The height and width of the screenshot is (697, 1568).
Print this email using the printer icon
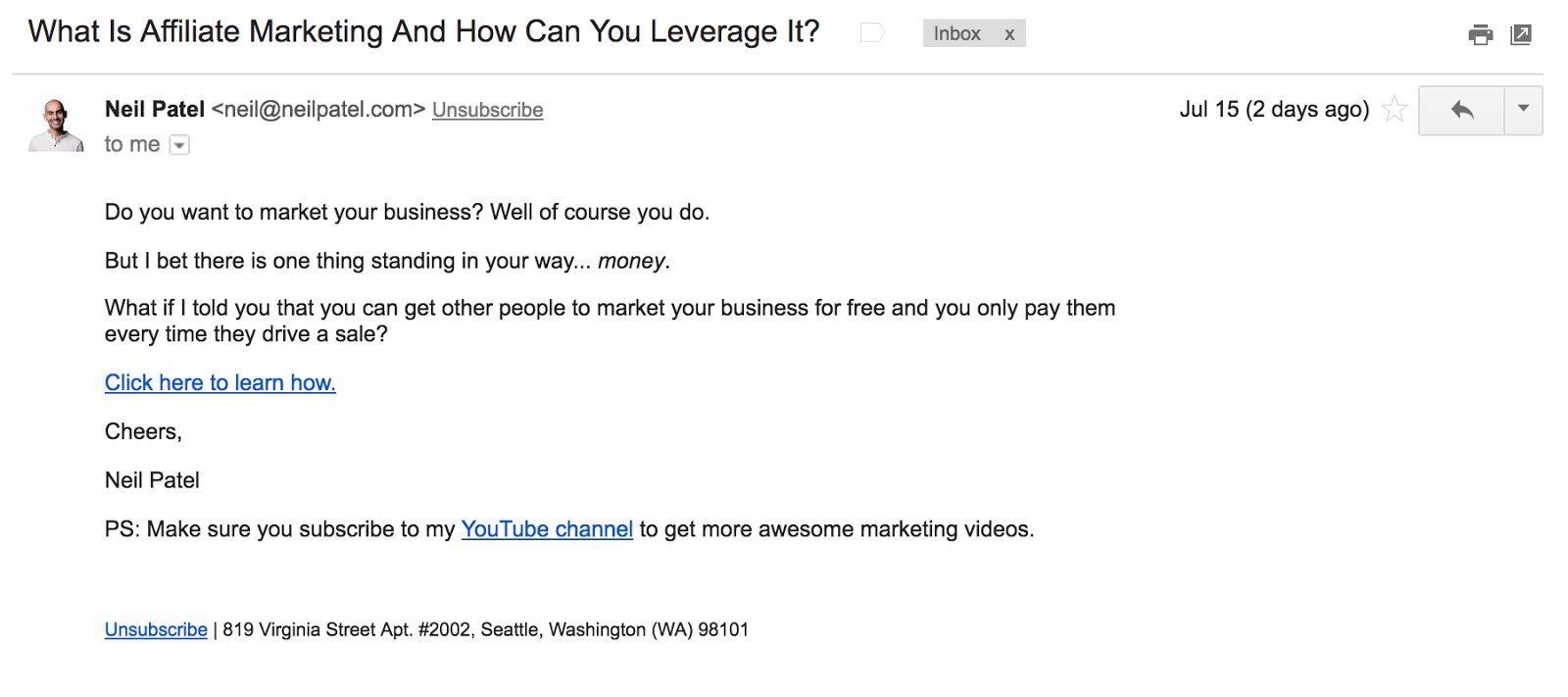(x=1481, y=35)
